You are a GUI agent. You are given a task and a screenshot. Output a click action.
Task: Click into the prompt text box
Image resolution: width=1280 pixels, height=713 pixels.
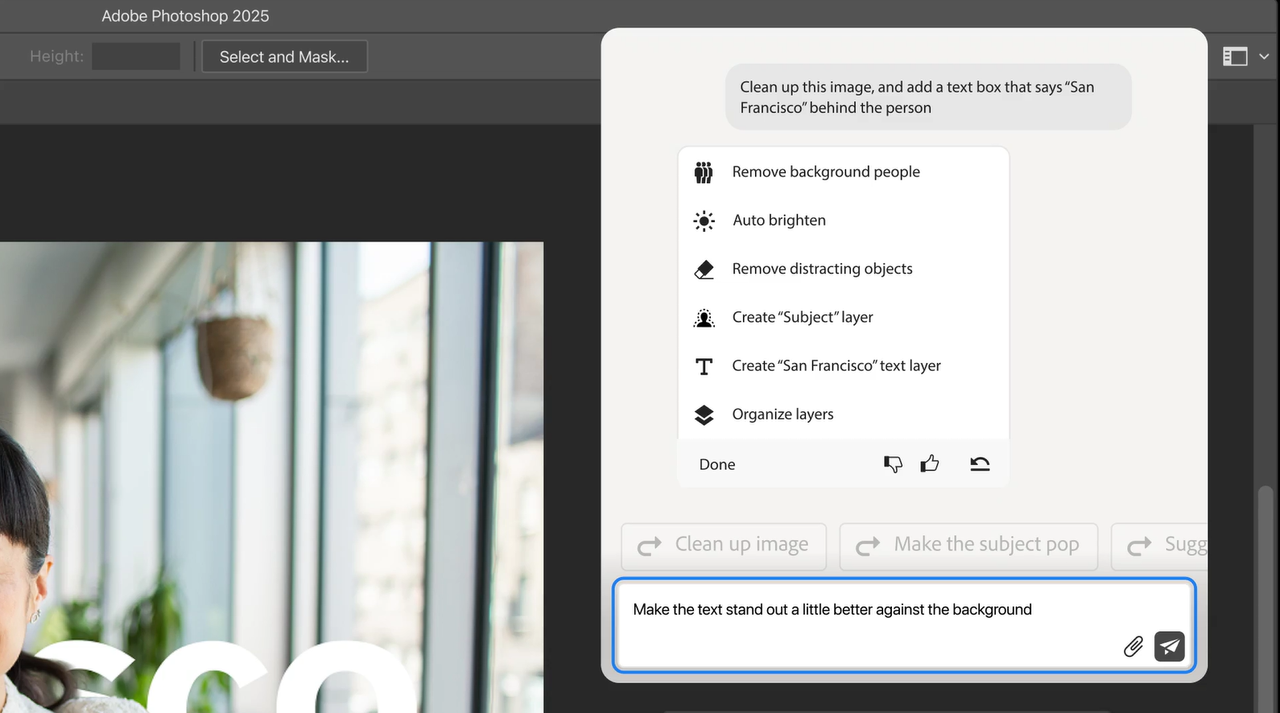point(904,626)
